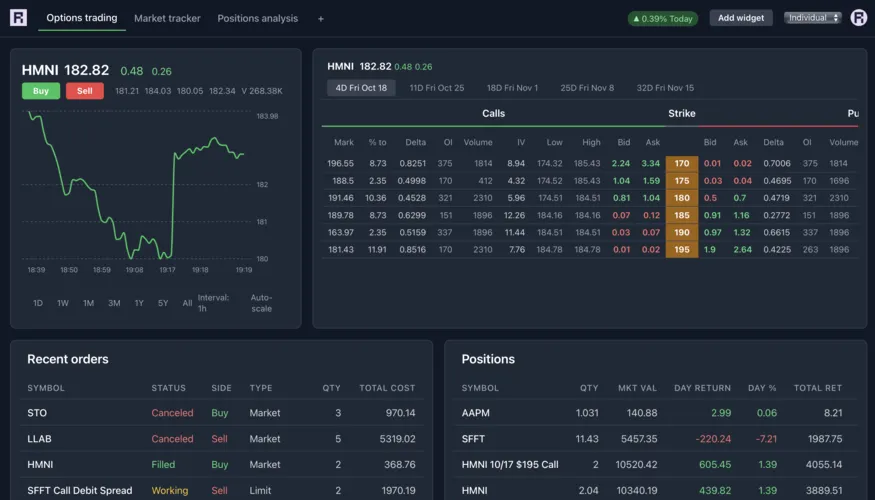Switch to Market tracker tab
Image resolution: width=875 pixels, height=500 pixels.
pos(167,19)
